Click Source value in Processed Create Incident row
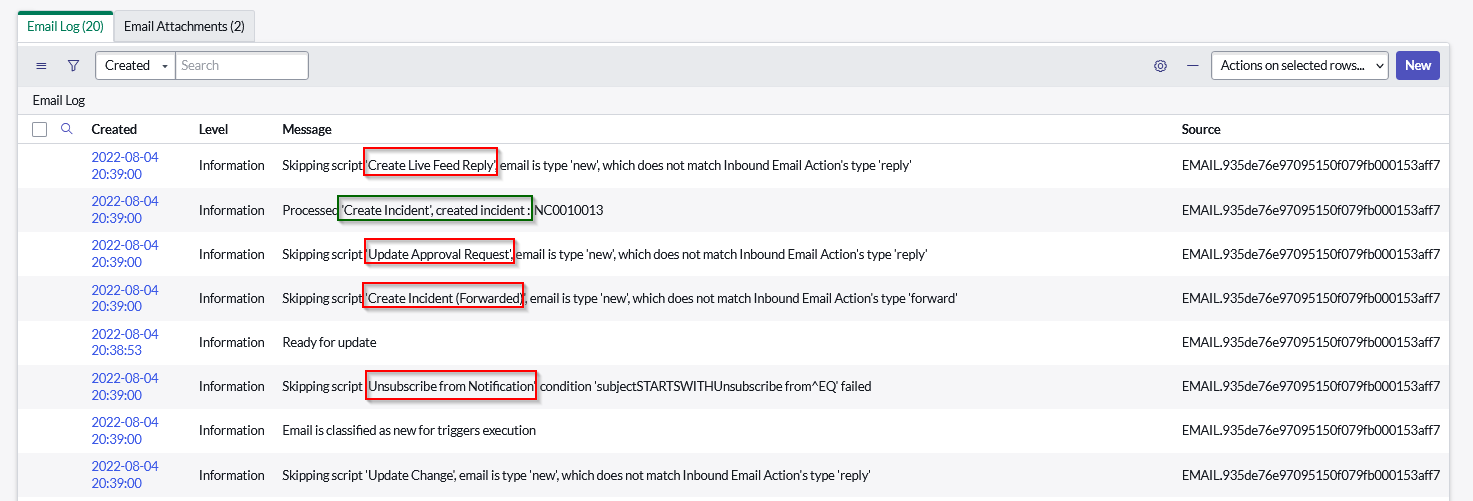The width and height of the screenshot is (1473, 501). pyautogui.click(x=1311, y=210)
